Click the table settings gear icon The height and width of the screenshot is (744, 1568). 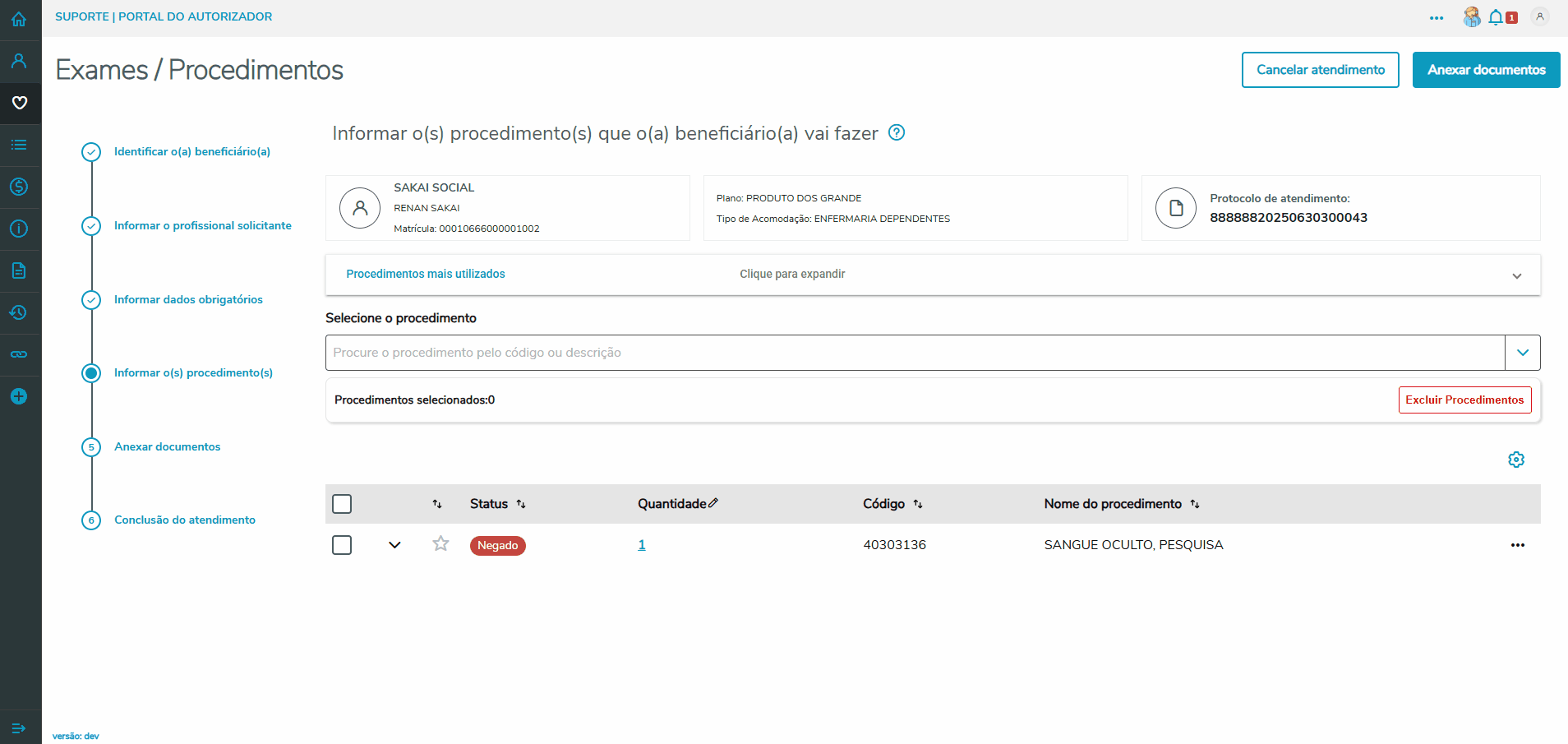1516,460
